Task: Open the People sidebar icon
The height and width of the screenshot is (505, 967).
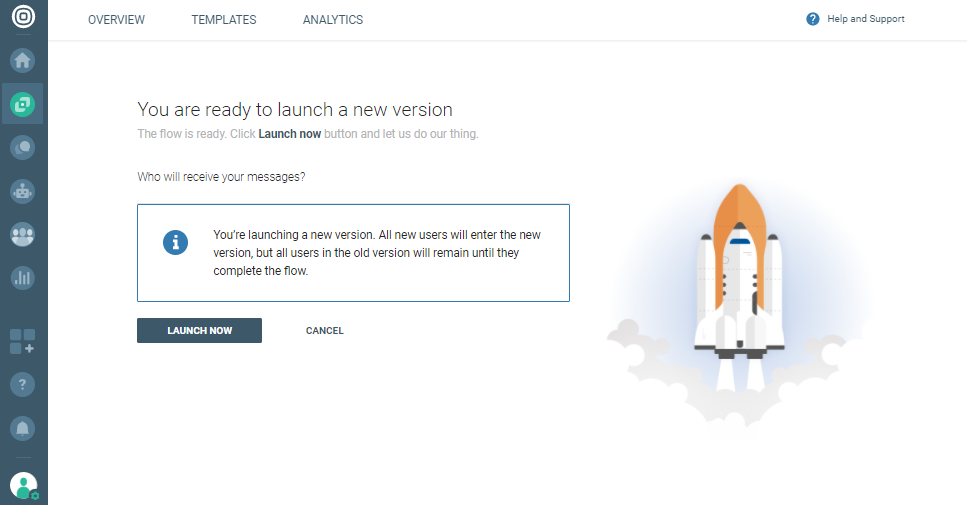Action: [23, 235]
